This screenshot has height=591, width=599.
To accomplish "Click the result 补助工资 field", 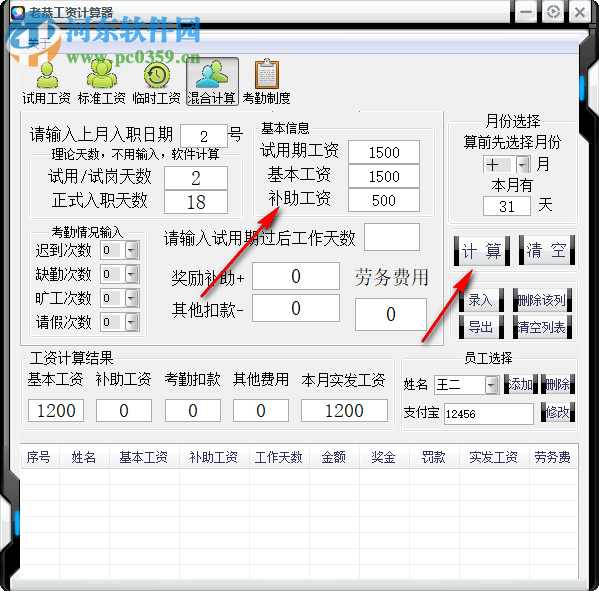I will pyautogui.click(x=124, y=411).
